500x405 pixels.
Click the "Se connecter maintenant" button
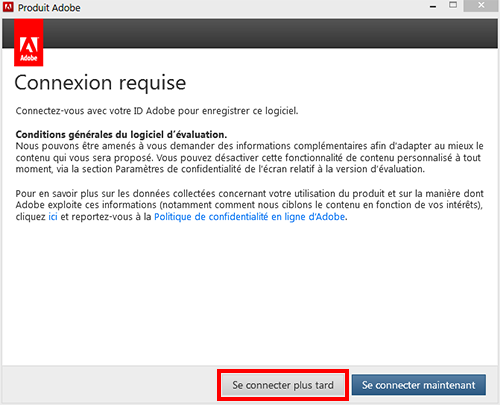pyautogui.click(x=419, y=385)
